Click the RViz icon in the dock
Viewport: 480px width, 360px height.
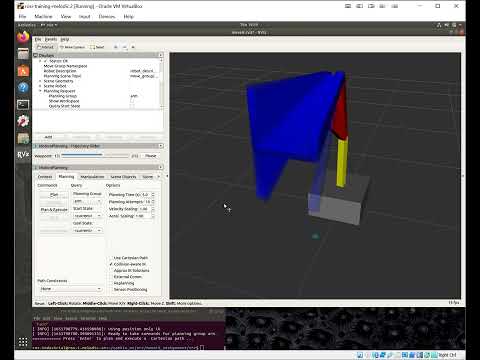23,155
